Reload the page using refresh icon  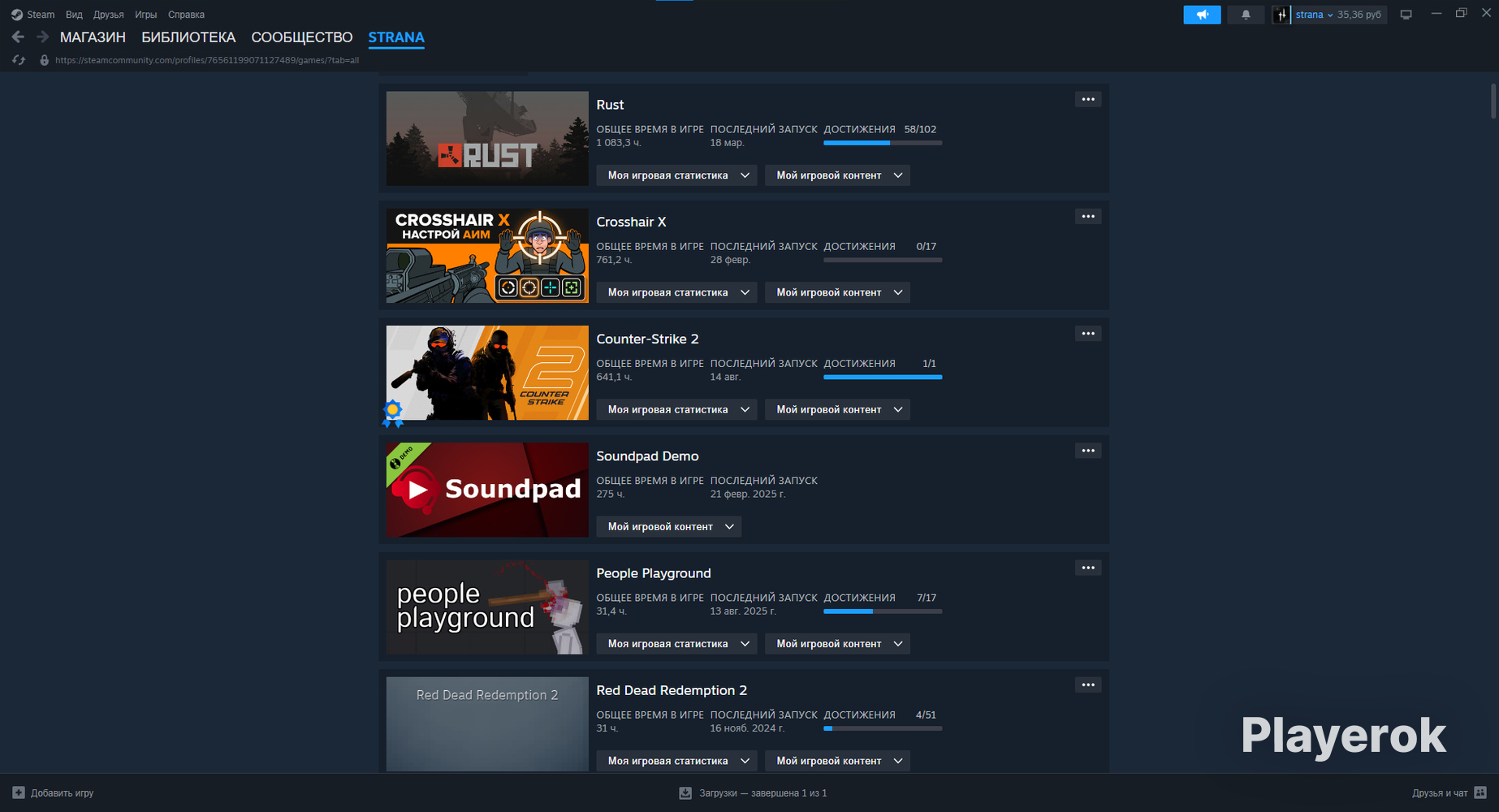19,60
